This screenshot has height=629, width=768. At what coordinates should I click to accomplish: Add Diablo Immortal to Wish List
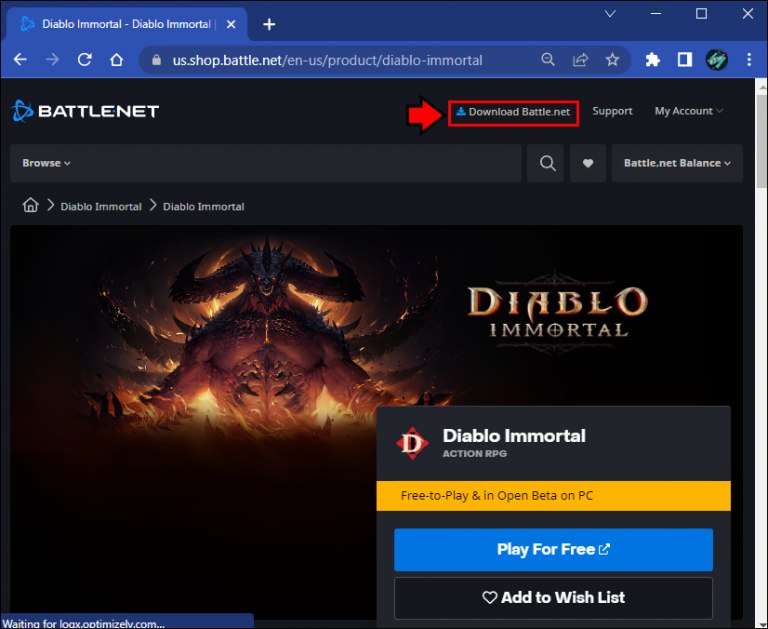point(553,598)
